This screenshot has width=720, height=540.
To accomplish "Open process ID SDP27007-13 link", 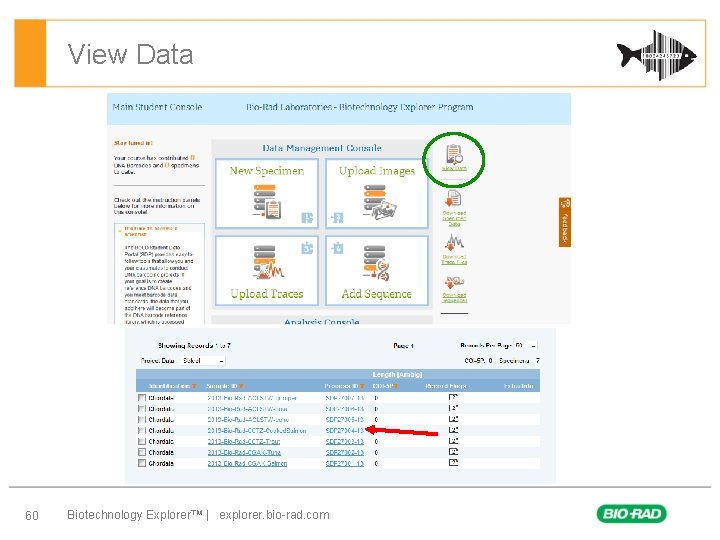I will pos(345,398).
